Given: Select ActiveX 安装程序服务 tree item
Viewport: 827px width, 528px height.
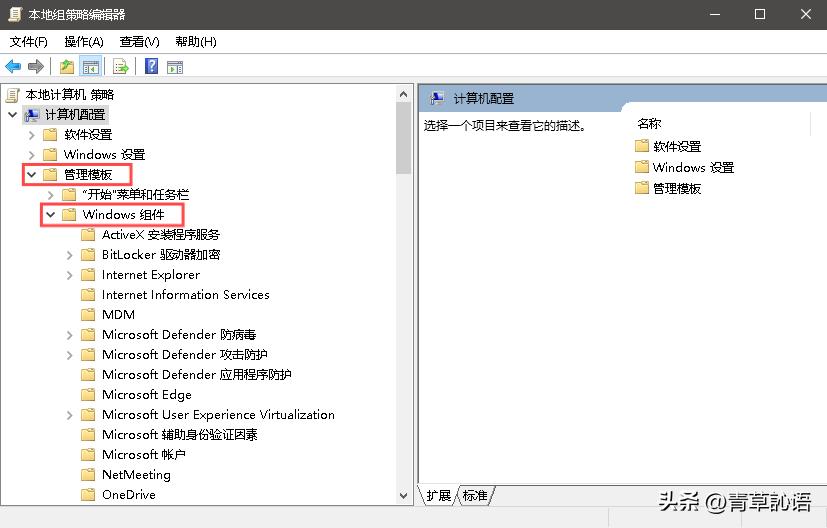Looking at the screenshot, I should pos(160,235).
